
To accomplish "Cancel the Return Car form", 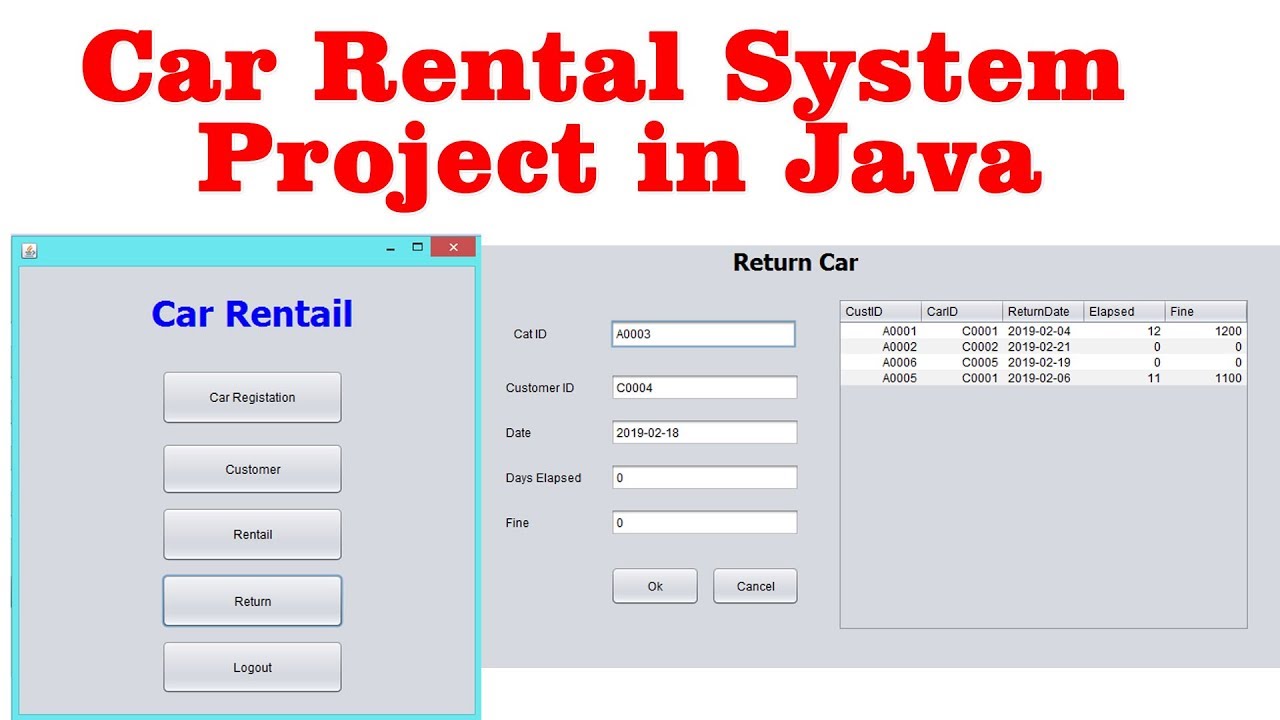I will coord(755,586).
